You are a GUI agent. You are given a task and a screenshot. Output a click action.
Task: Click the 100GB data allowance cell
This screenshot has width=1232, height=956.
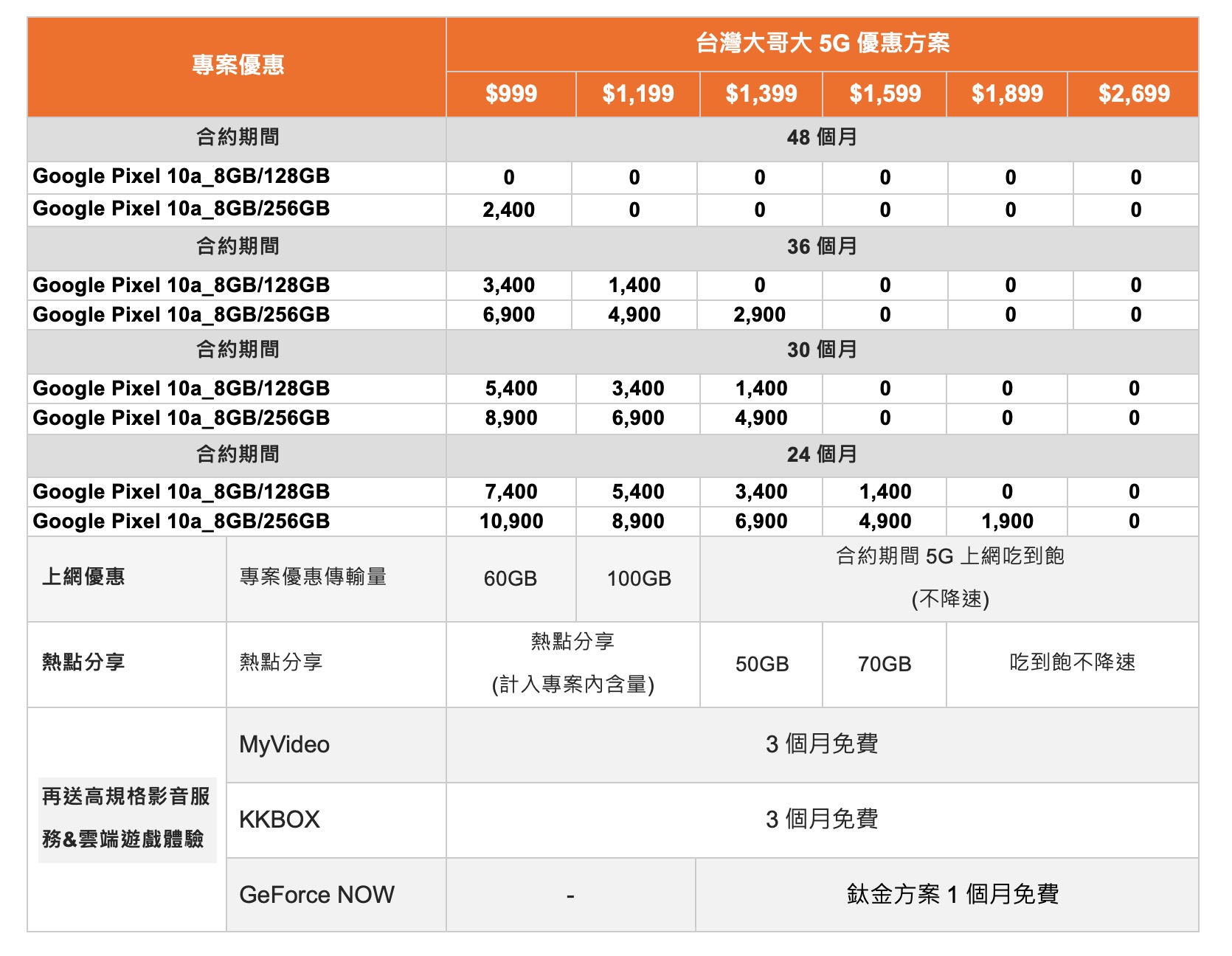point(638,578)
